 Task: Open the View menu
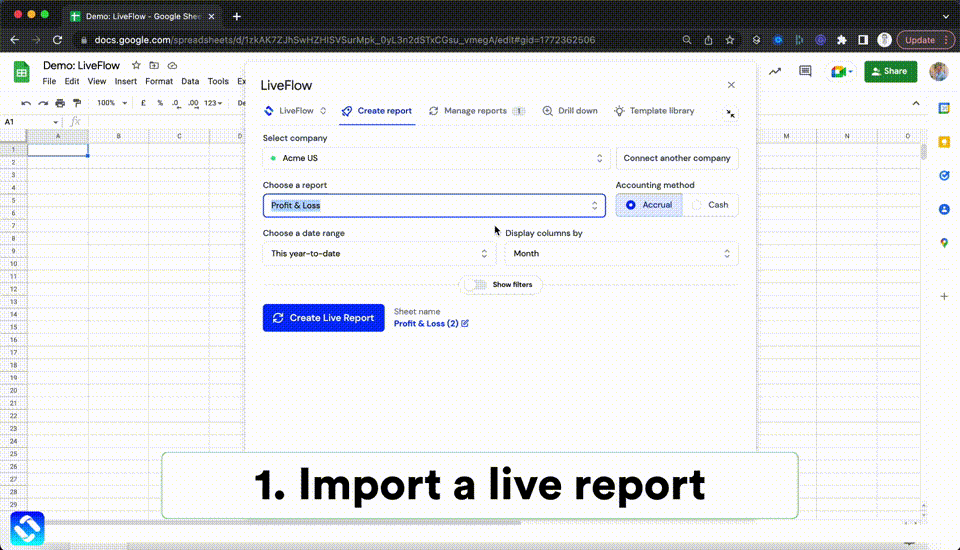(97, 81)
